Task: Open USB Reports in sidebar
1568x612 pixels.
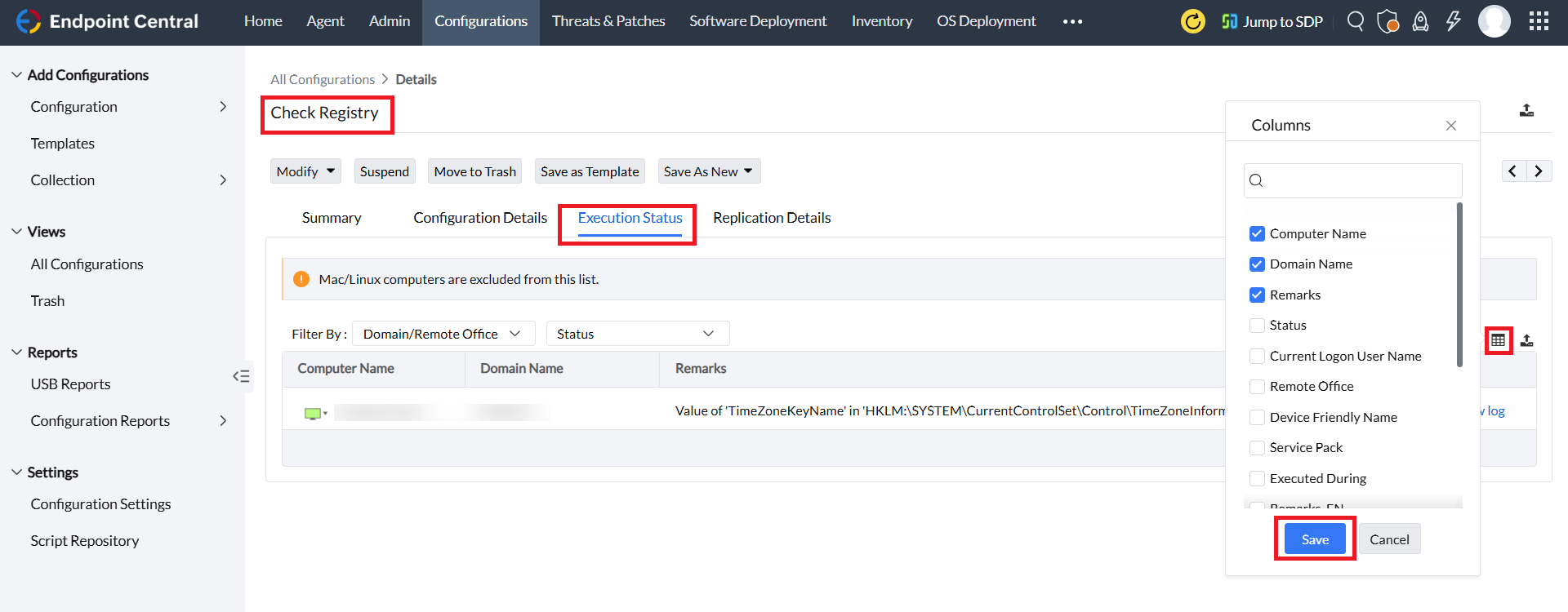Action: tap(70, 384)
